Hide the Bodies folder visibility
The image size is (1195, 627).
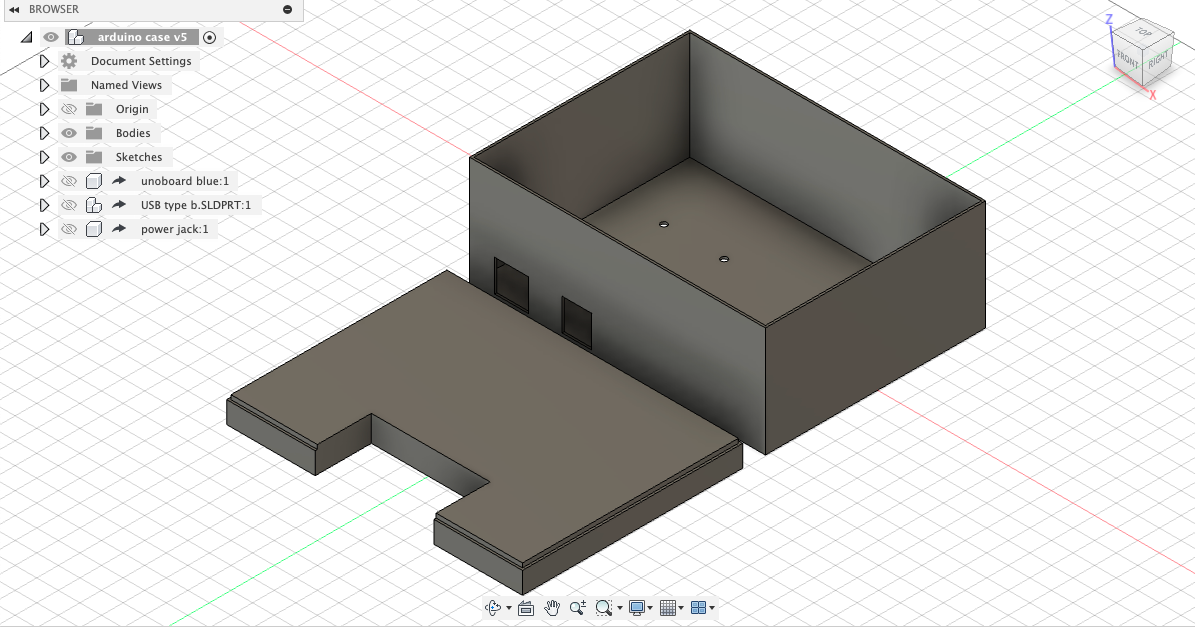(x=69, y=133)
